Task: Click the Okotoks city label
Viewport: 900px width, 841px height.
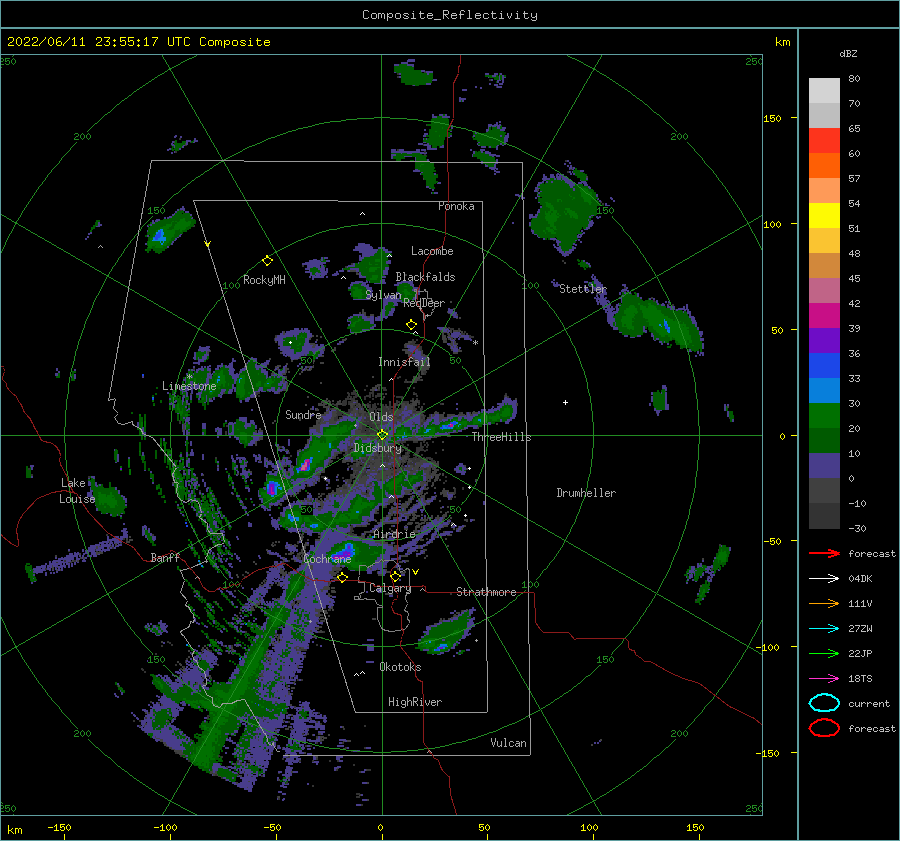Action: pyautogui.click(x=400, y=667)
